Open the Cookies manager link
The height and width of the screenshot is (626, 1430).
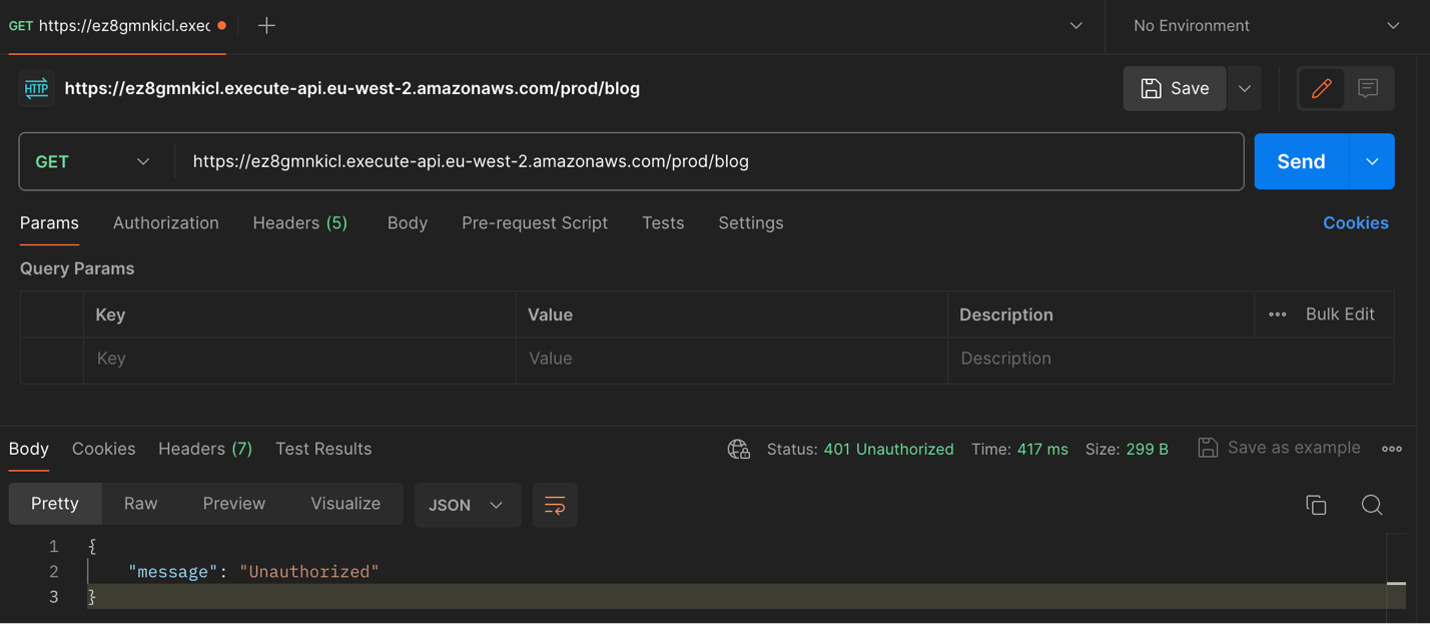coord(1355,222)
